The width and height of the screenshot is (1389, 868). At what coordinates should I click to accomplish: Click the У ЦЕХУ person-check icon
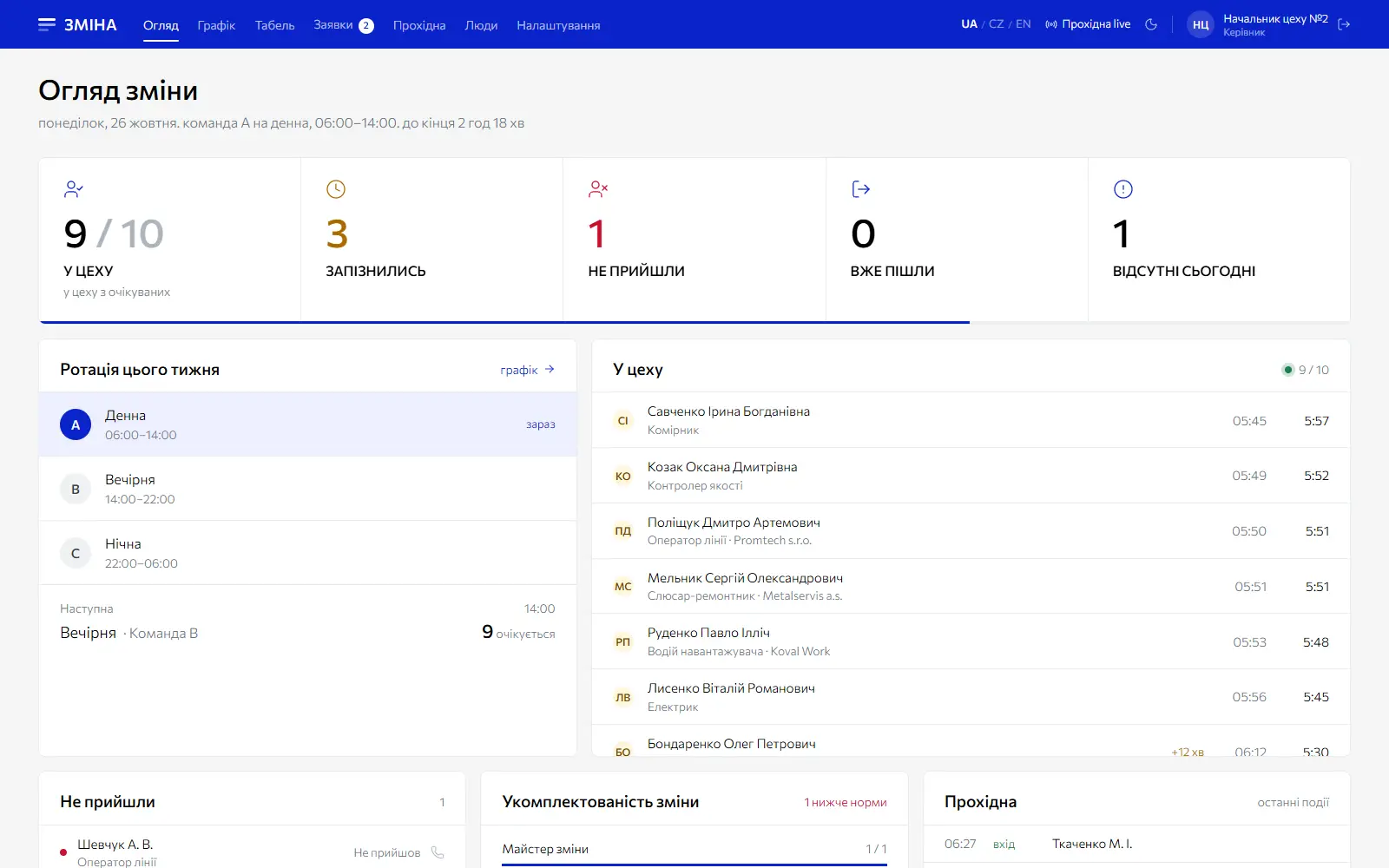74,188
